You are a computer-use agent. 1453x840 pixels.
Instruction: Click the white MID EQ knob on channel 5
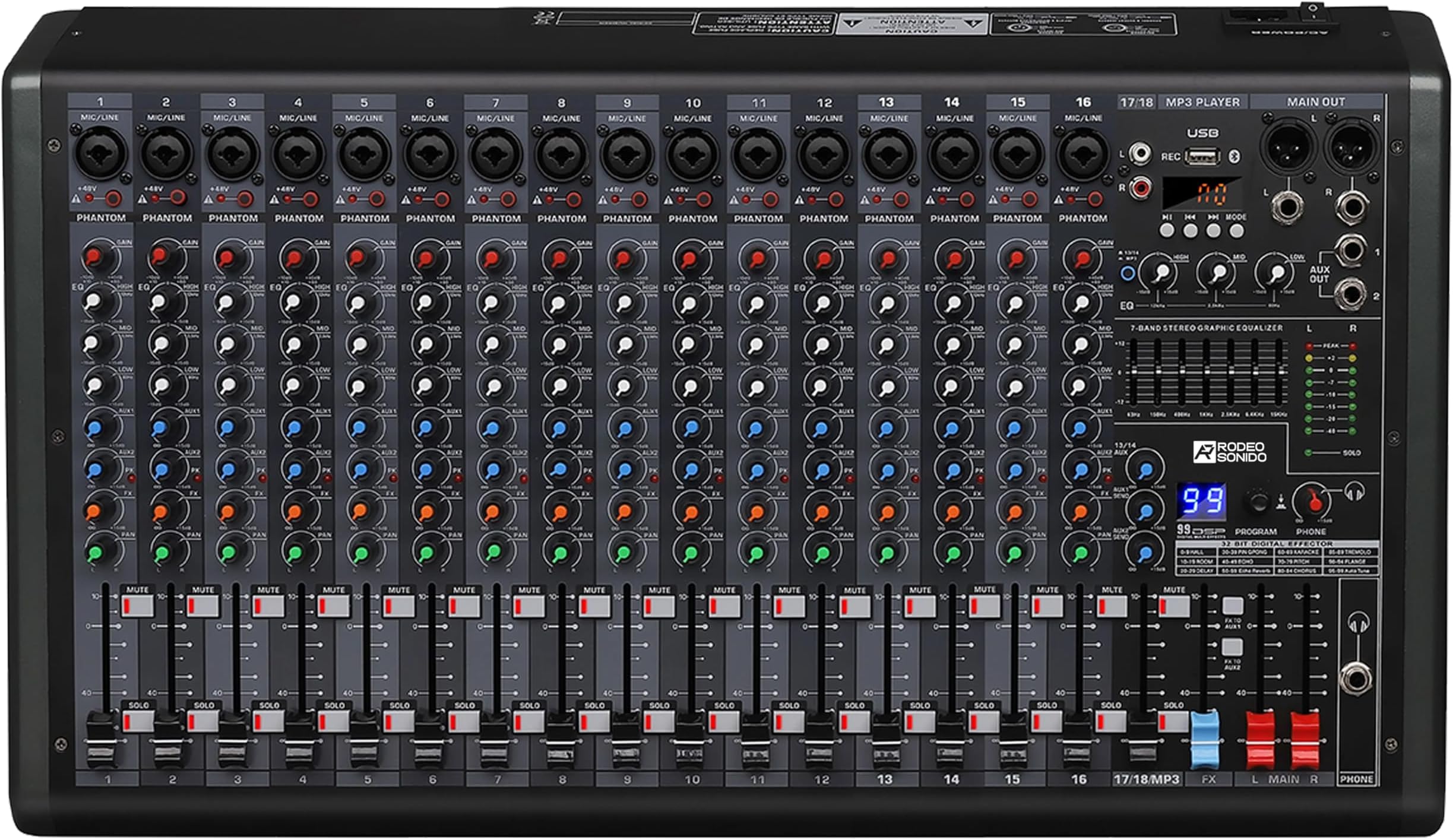[x=359, y=345]
